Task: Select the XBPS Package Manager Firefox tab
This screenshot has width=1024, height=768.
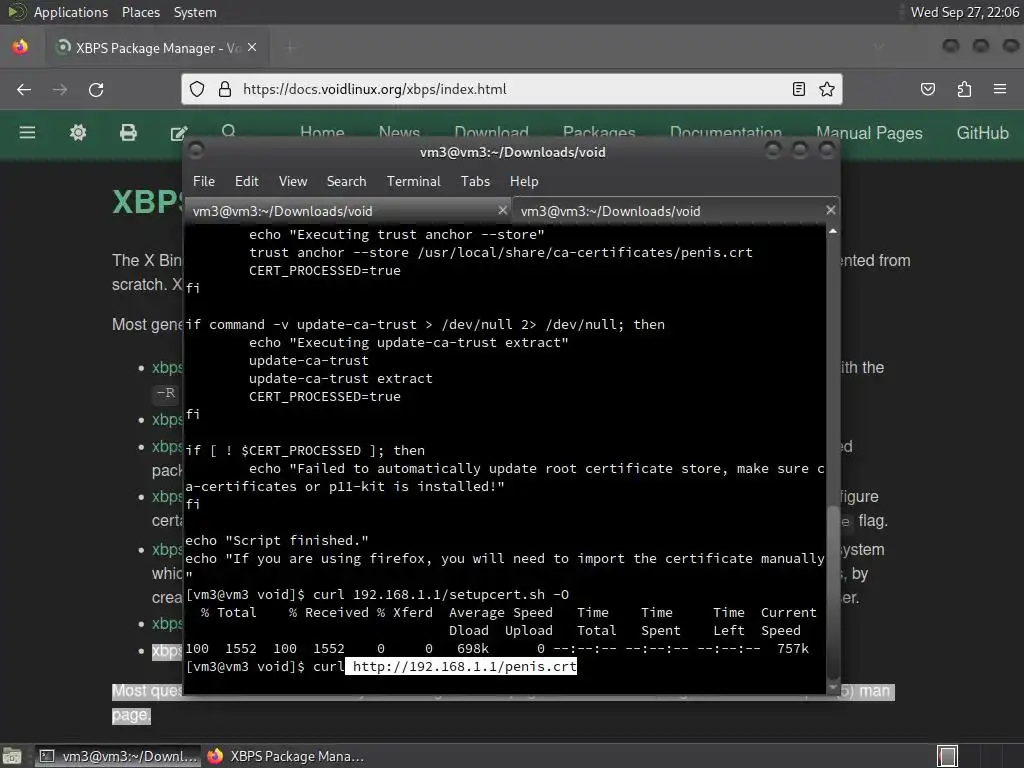Action: (157, 48)
